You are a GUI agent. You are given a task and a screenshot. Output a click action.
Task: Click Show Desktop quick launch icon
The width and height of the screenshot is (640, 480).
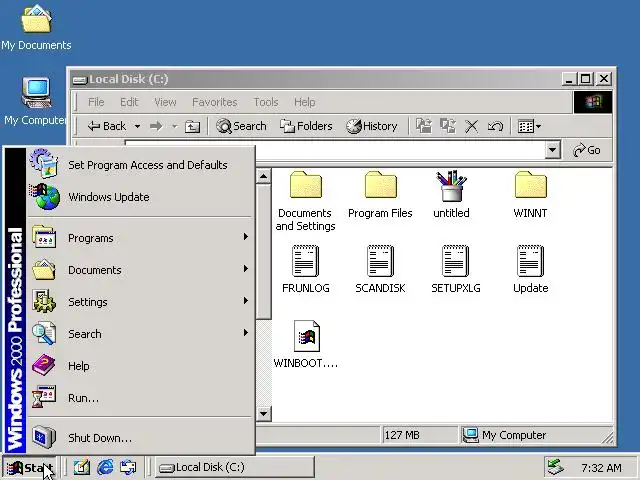coord(82,467)
